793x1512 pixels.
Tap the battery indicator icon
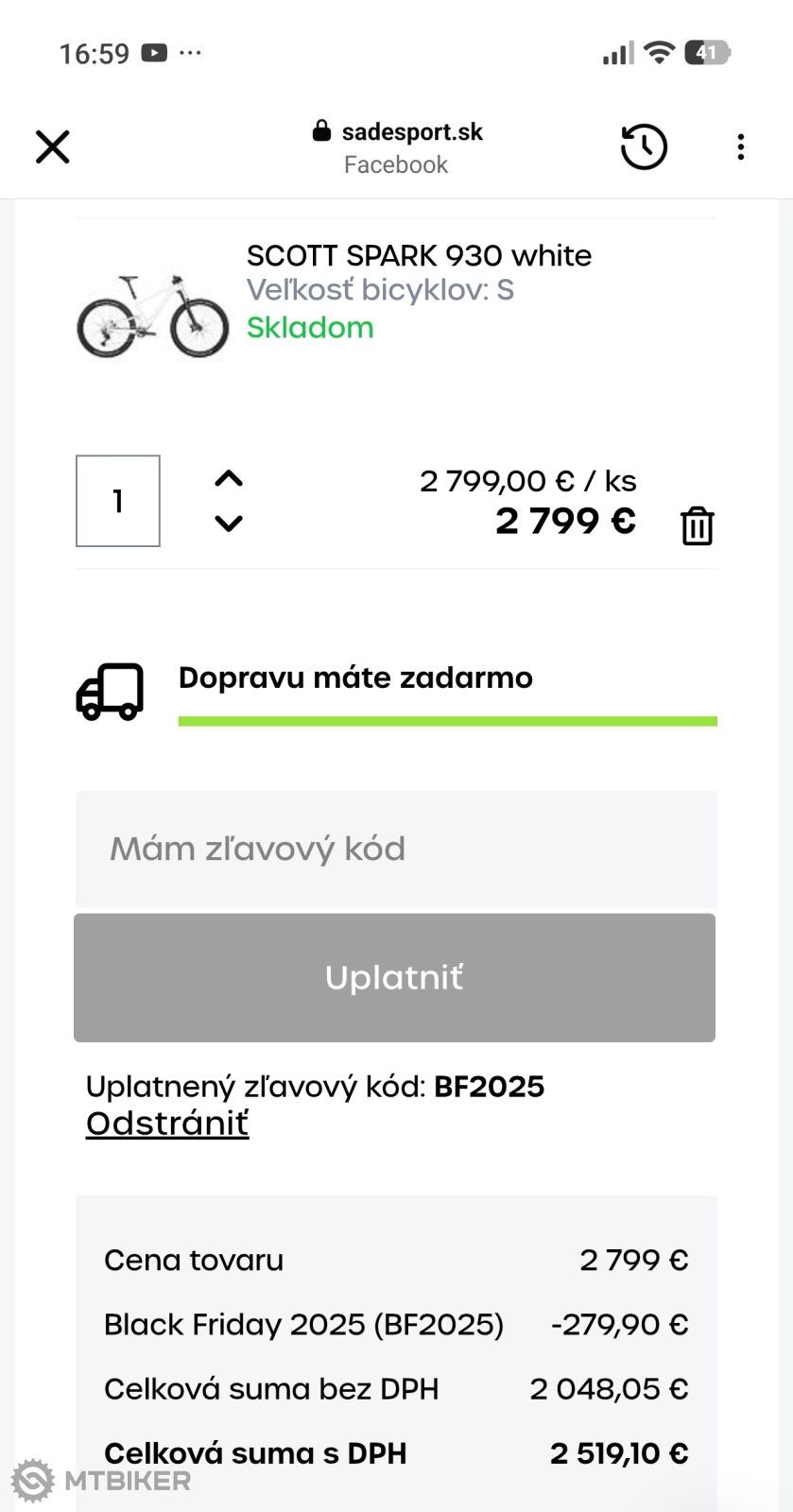[x=707, y=53]
